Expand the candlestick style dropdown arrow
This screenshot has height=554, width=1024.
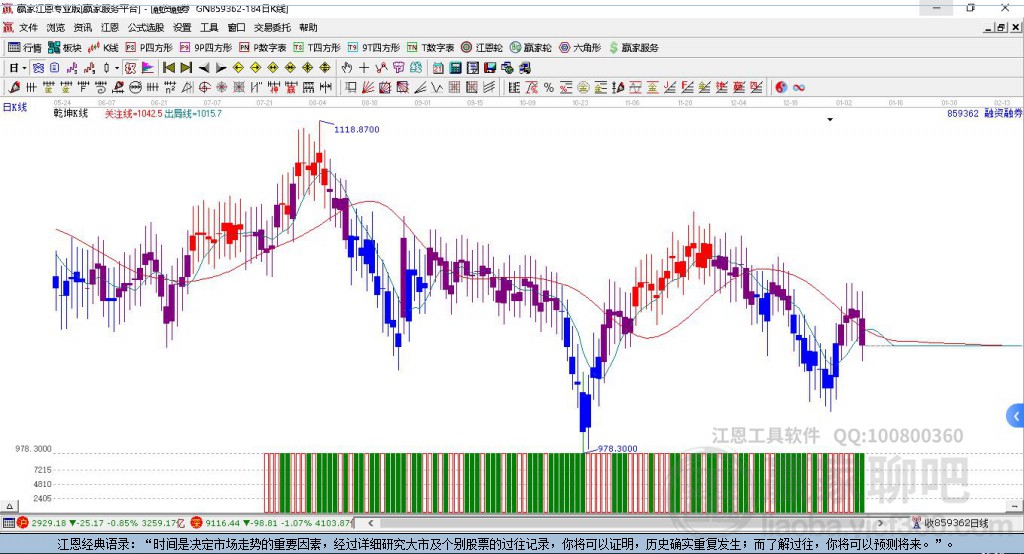[x=117, y=67]
